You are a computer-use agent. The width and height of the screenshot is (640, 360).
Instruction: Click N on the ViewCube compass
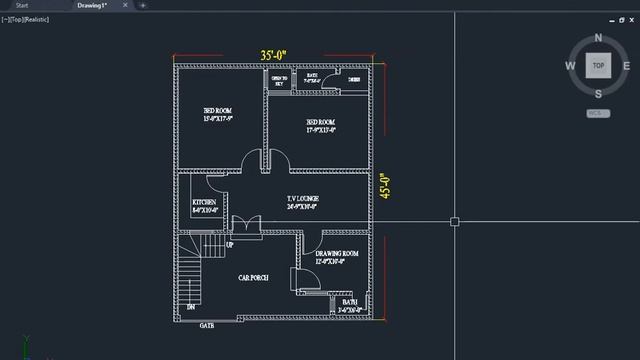[598, 38]
